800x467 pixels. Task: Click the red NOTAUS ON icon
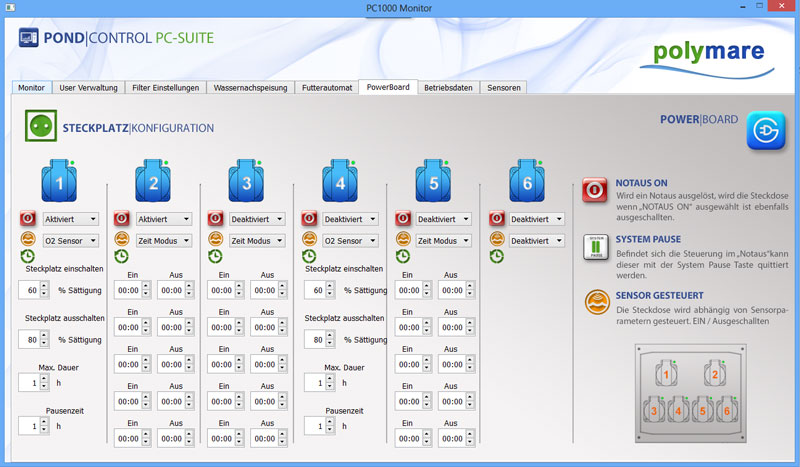coord(596,190)
